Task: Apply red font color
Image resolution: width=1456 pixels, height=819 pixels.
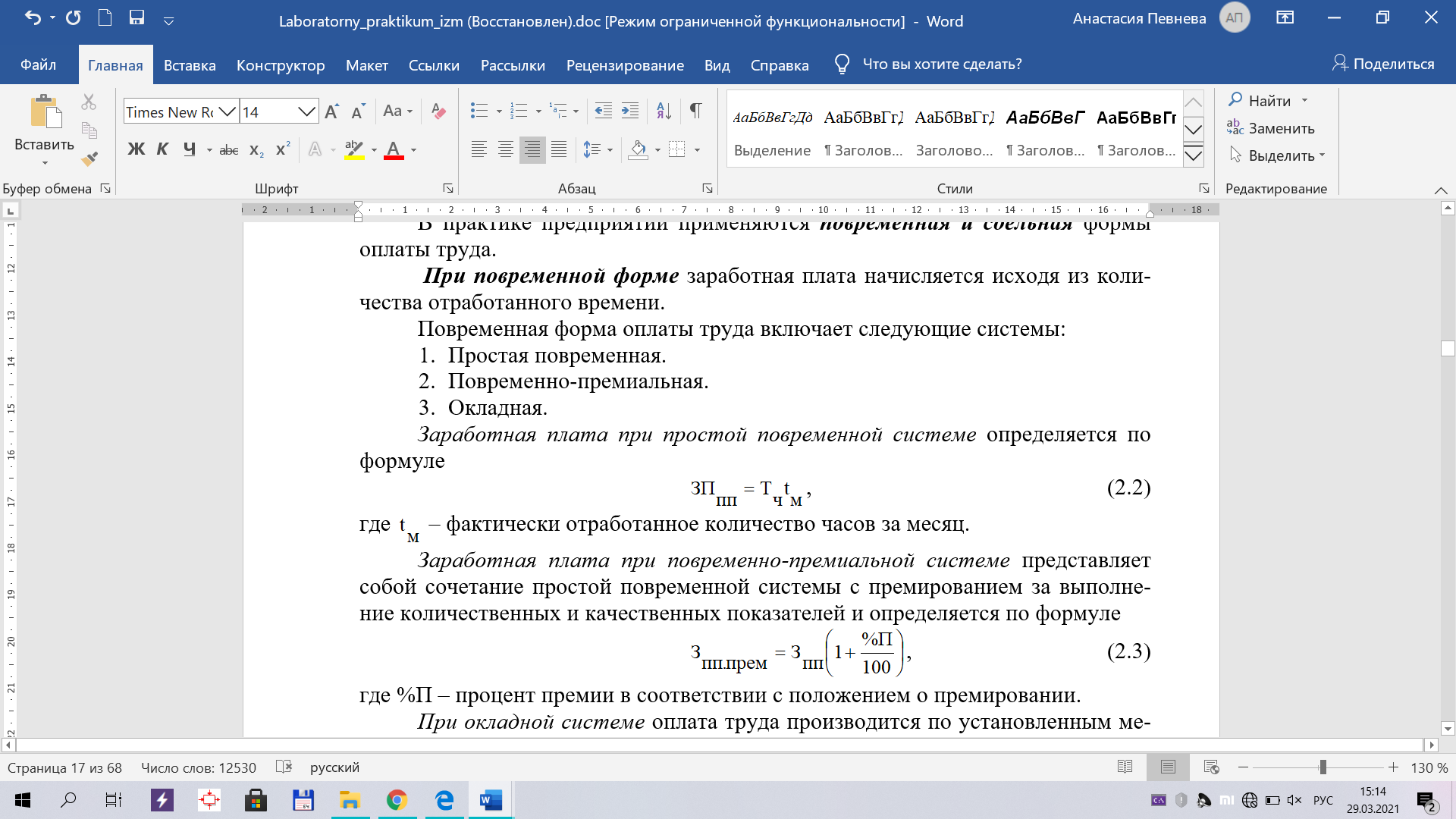Action: pyautogui.click(x=394, y=149)
